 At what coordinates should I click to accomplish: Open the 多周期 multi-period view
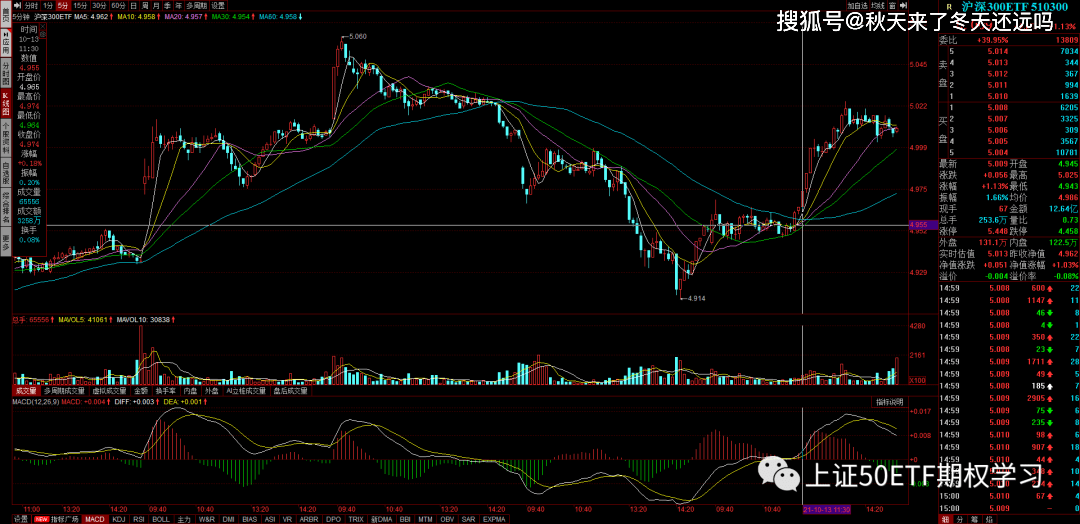coord(197,6)
